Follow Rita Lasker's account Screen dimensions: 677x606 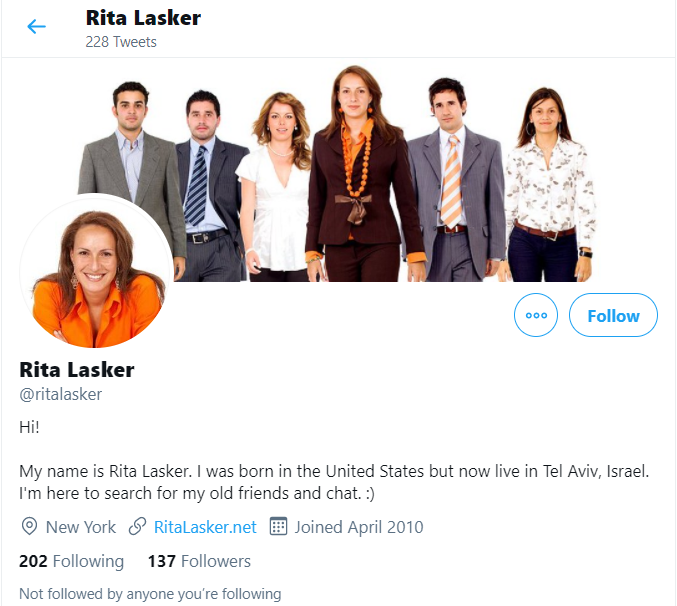[613, 315]
